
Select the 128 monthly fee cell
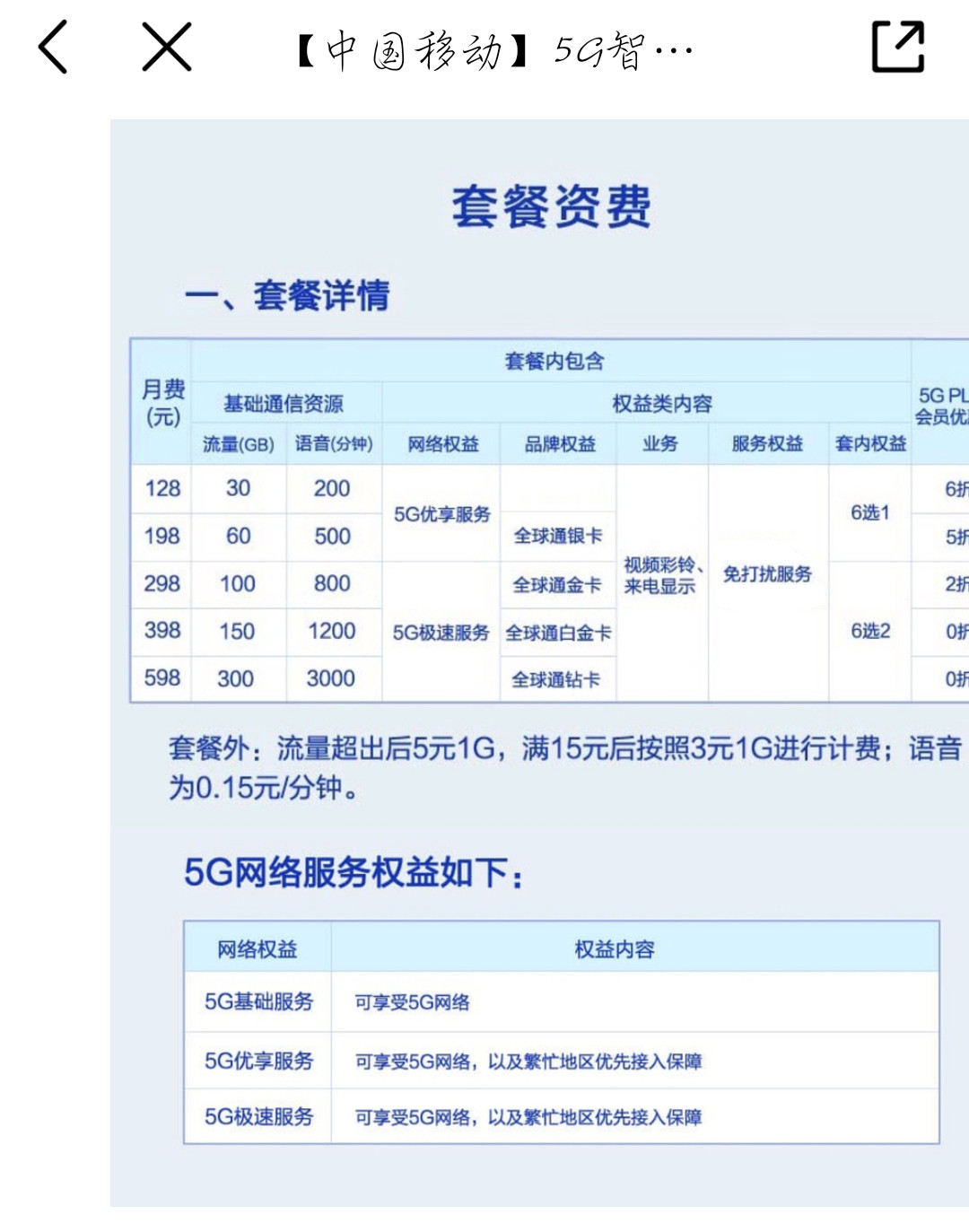[162, 488]
